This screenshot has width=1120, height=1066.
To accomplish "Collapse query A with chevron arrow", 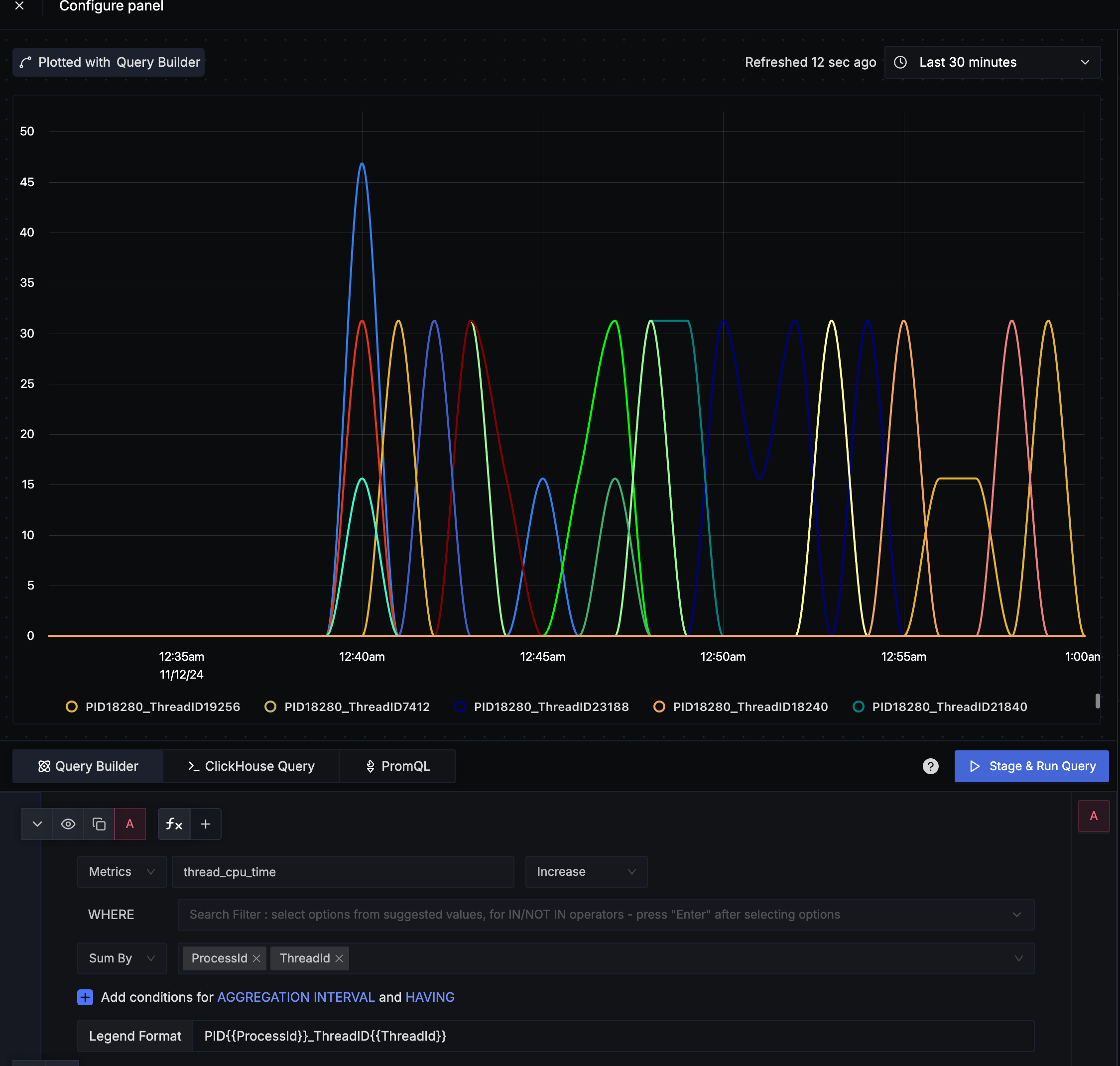I will pos(37,824).
